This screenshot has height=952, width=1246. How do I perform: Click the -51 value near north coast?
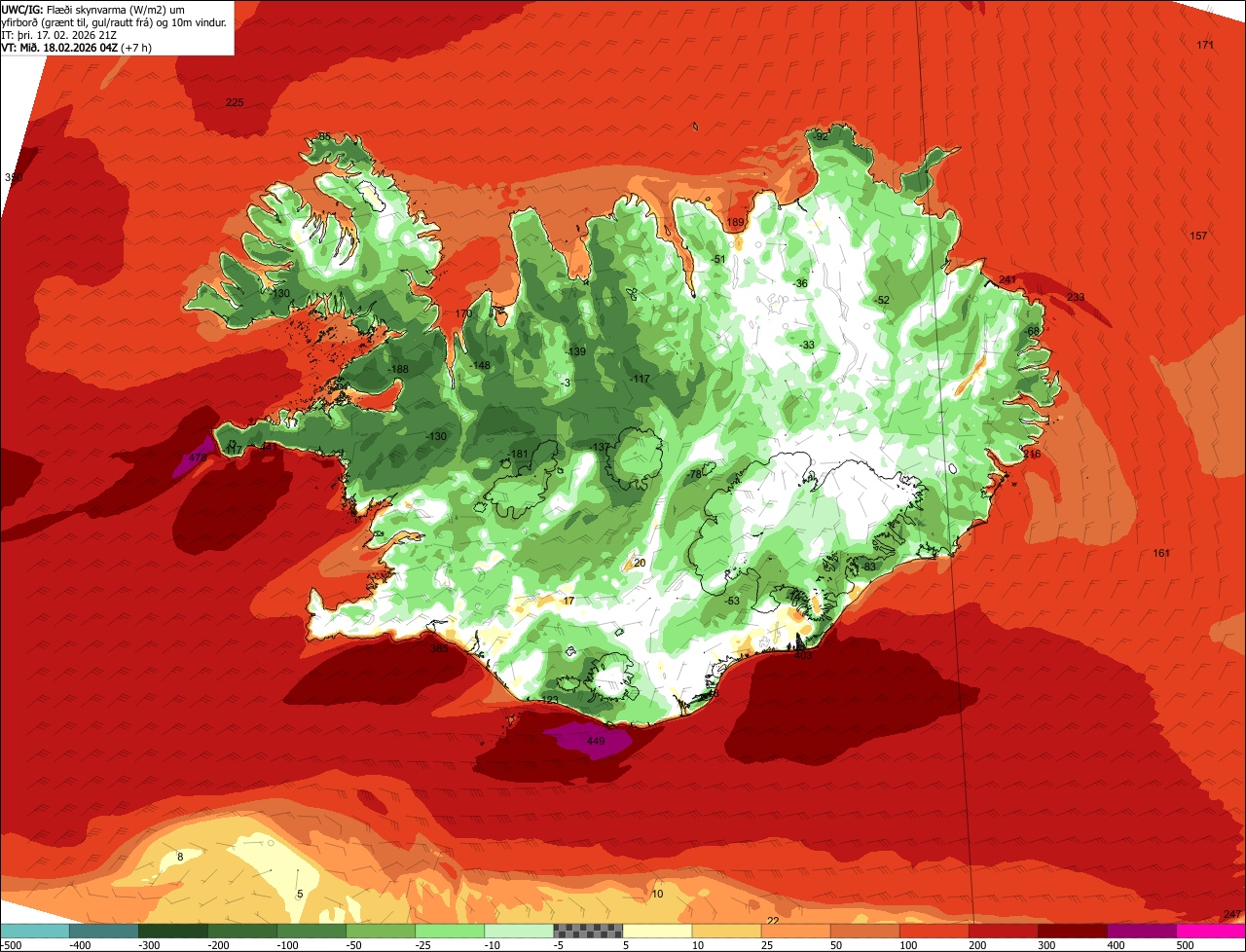(x=717, y=259)
